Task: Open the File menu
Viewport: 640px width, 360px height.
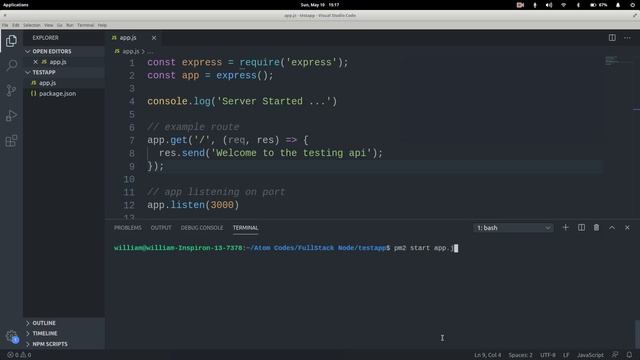Action: [5, 25]
